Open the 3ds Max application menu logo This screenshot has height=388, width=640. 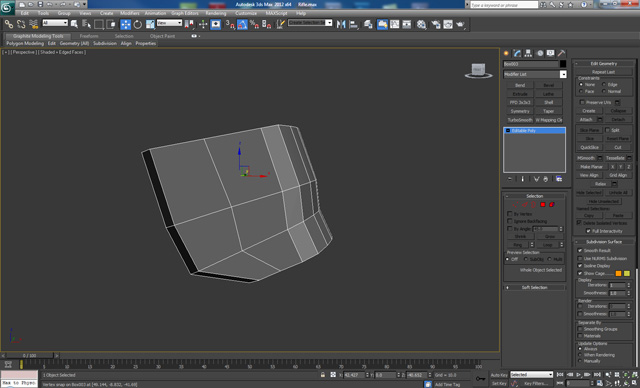click(7, 7)
